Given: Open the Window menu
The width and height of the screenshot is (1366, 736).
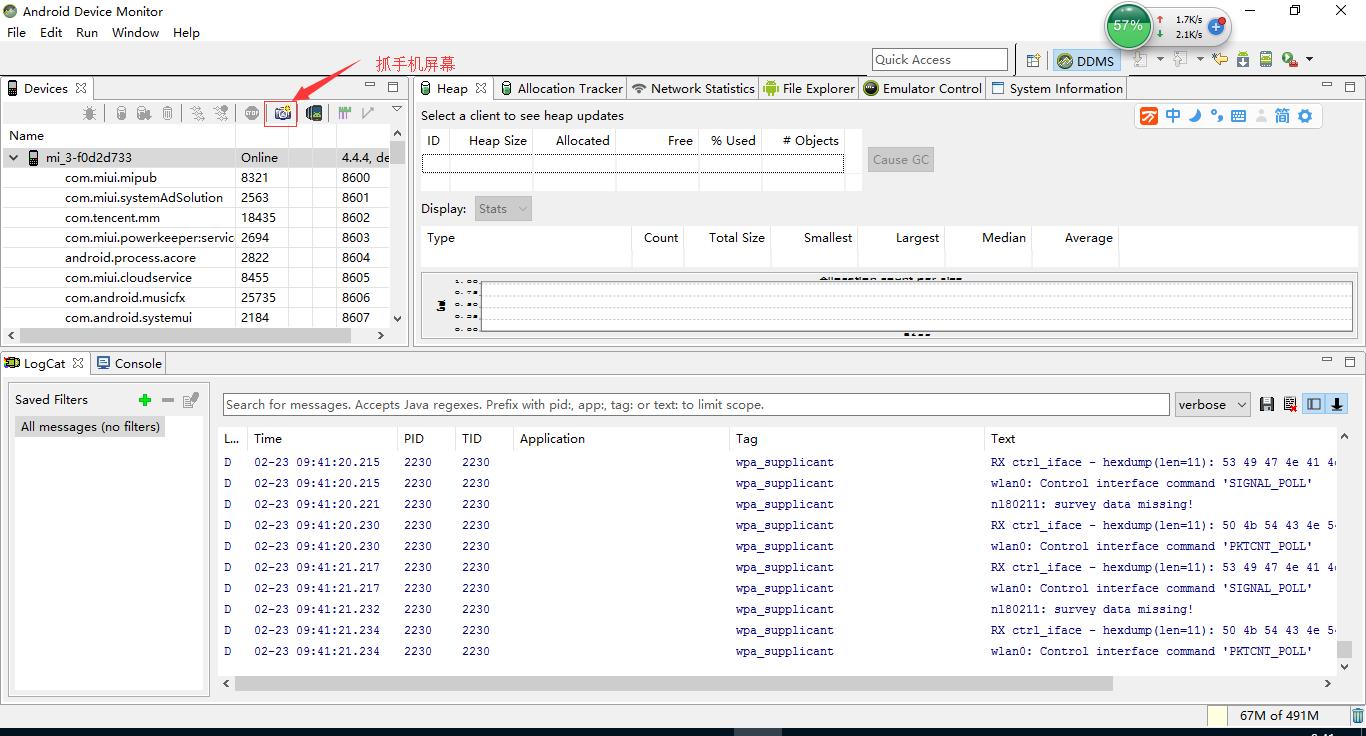Looking at the screenshot, I should tap(135, 32).
